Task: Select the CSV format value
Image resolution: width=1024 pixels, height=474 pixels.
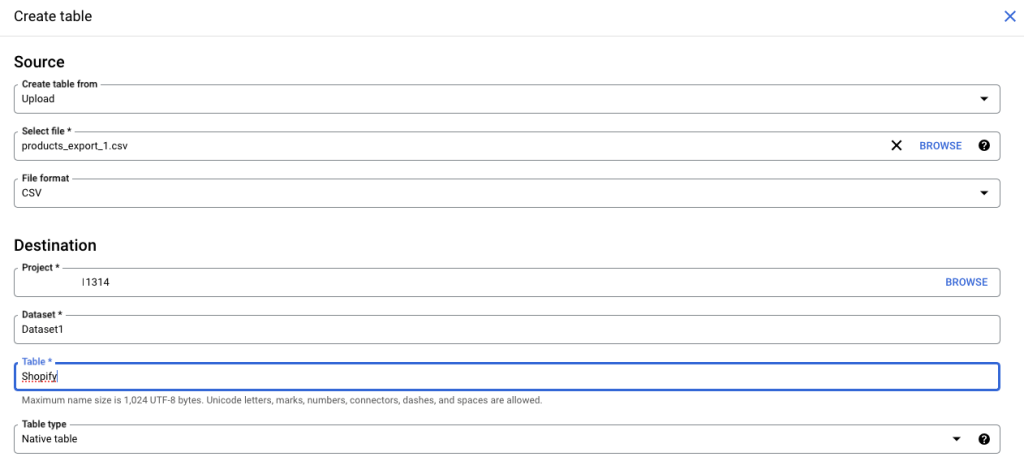Action: 32,193
